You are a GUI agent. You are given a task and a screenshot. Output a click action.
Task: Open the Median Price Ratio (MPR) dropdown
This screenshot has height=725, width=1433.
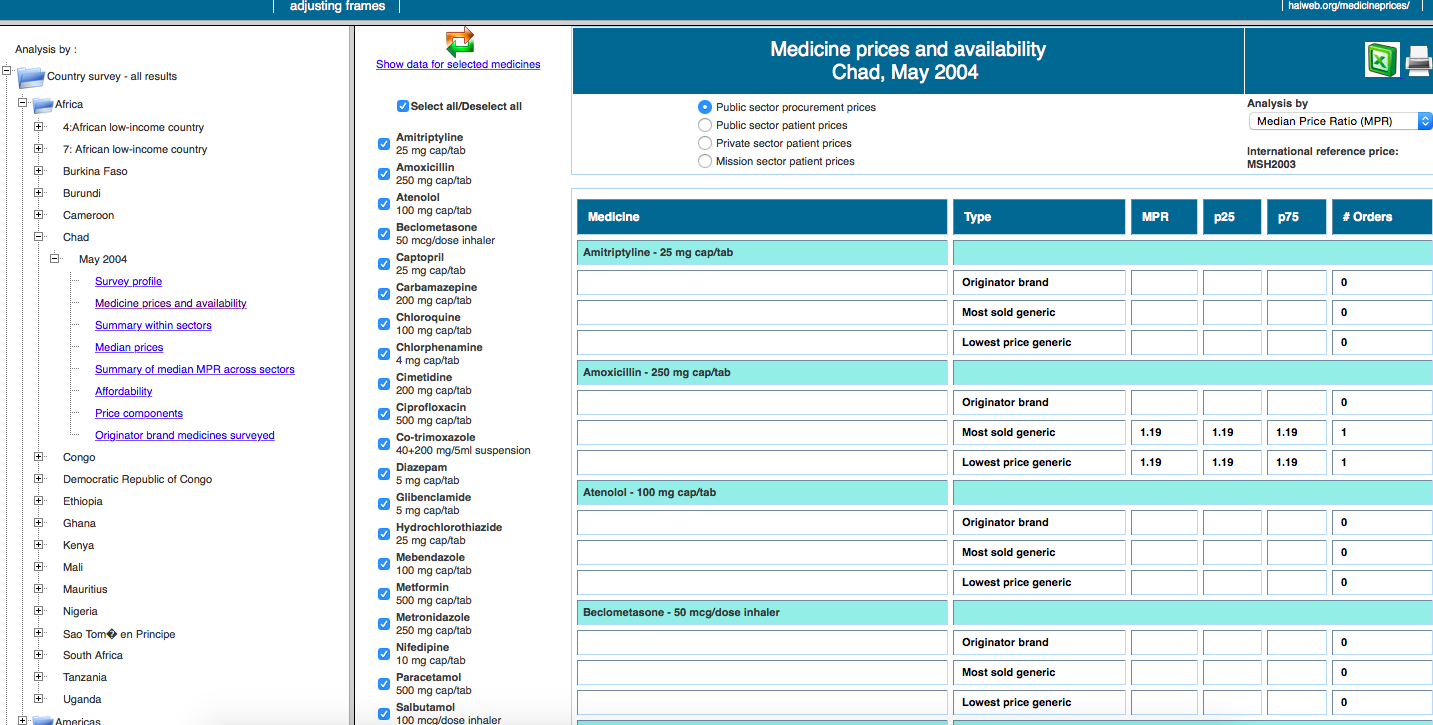[x=1340, y=121]
